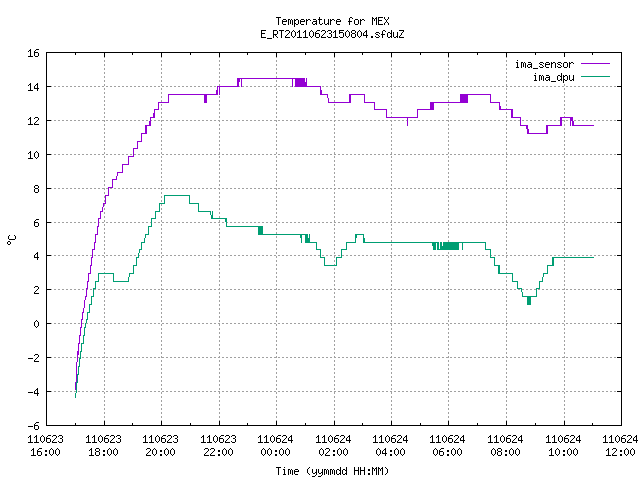
Task: Click the ima_dpu legend label
Action: [x=554, y=77]
